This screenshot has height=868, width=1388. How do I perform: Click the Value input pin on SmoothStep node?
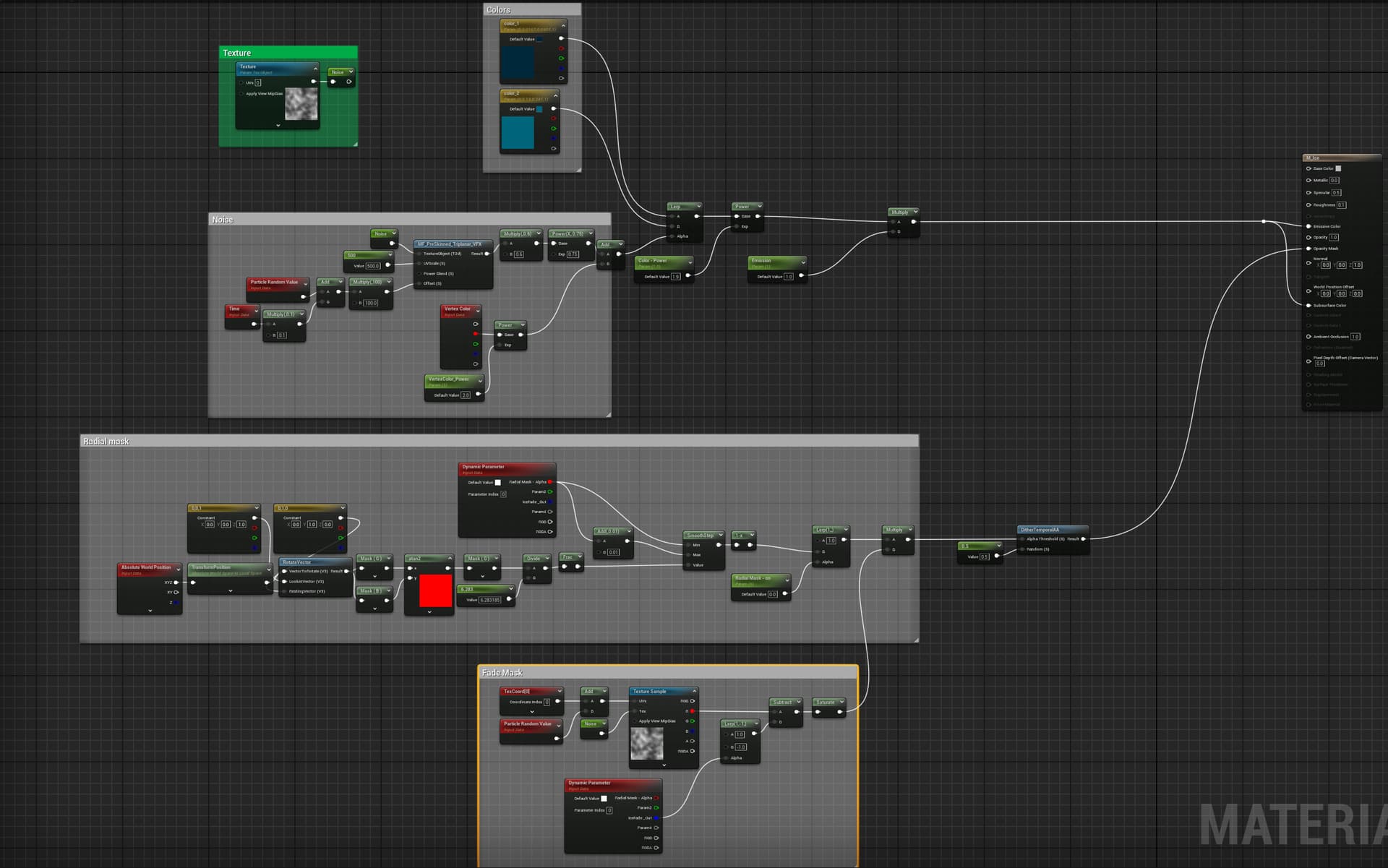coord(688,565)
